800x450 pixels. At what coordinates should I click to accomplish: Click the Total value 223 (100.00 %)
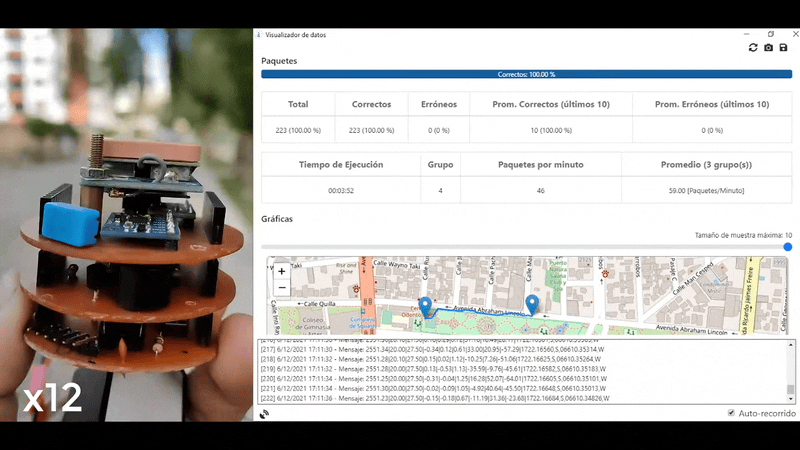(298, 130)
